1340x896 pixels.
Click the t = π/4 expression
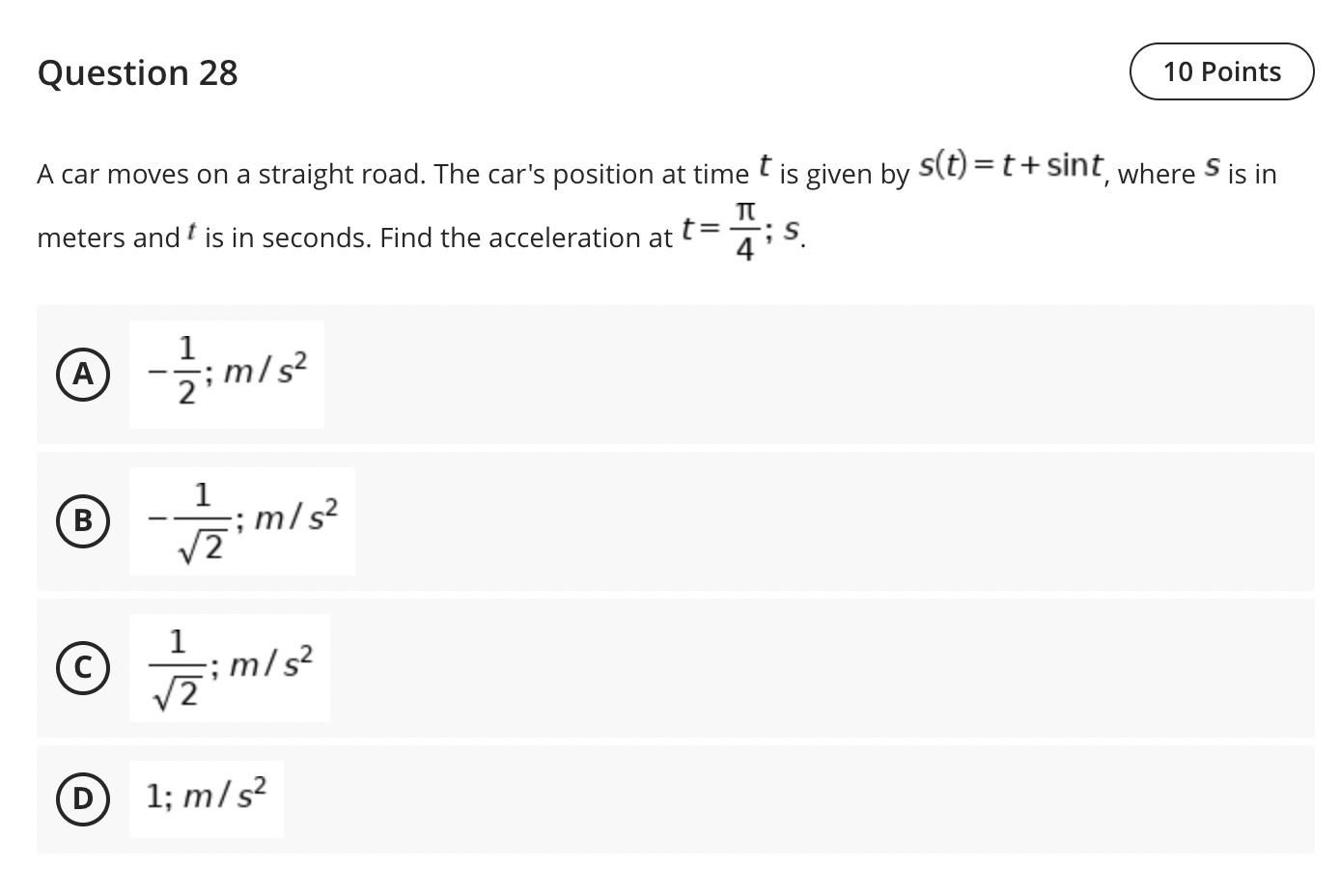click(x=743, y=230)
